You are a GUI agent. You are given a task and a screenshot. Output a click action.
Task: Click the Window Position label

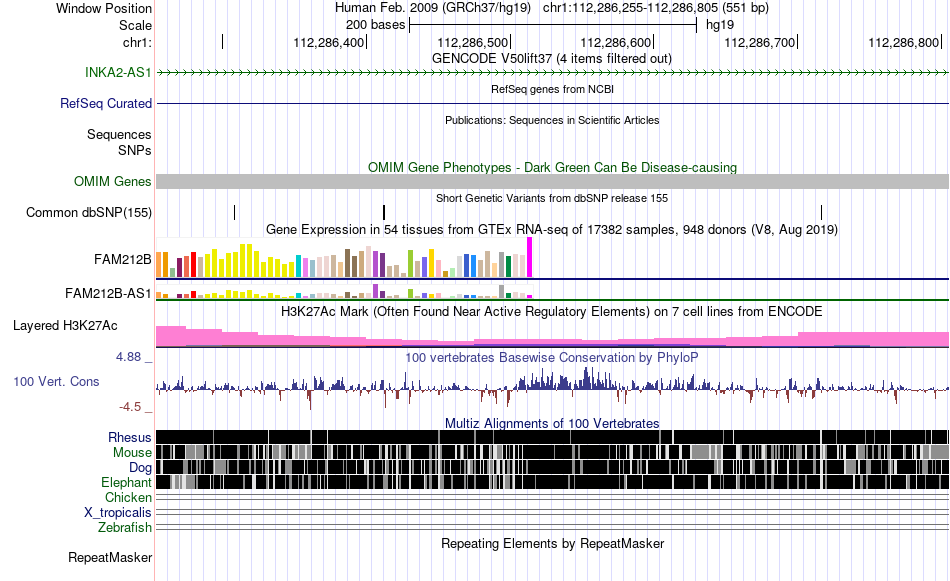coord(104,8)
